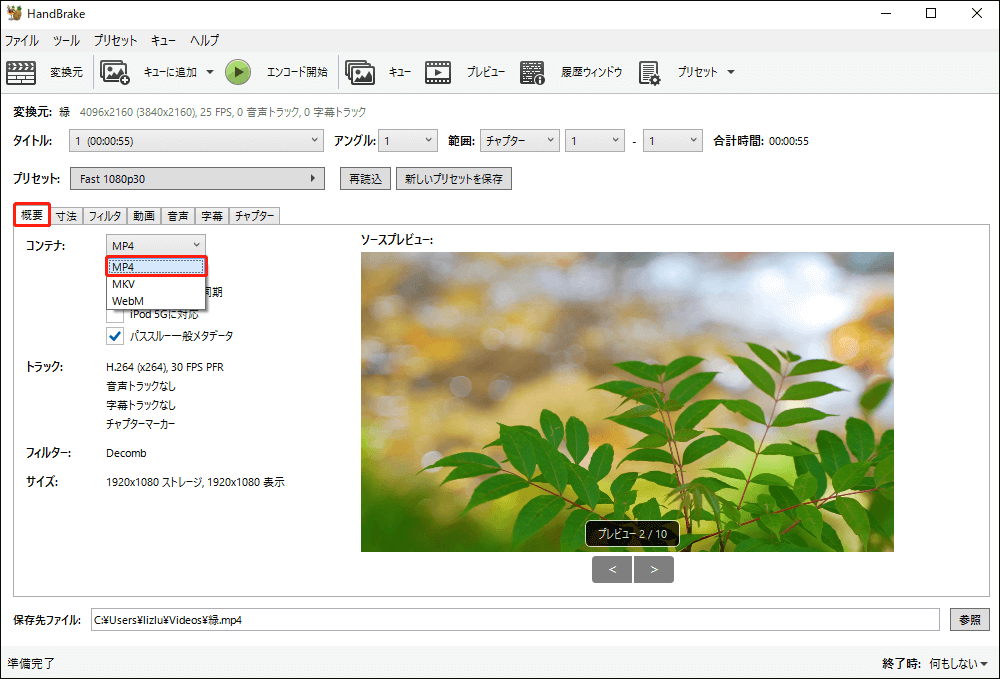
Task: Click the キューに追加 add-to-queue icon
Action: 115,72
